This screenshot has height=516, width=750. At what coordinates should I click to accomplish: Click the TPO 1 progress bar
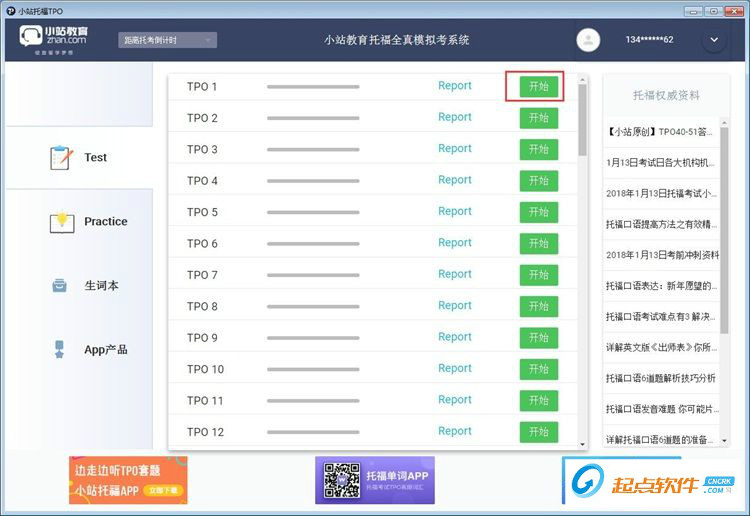313,87
